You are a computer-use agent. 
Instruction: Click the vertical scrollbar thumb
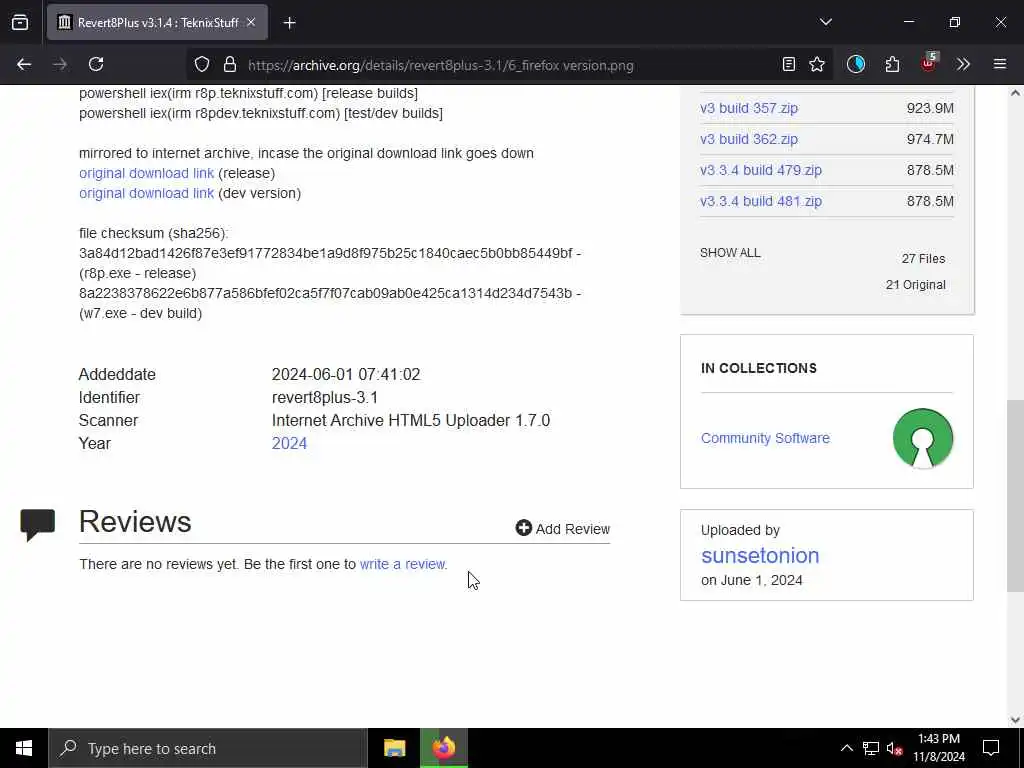point(1015,496)
